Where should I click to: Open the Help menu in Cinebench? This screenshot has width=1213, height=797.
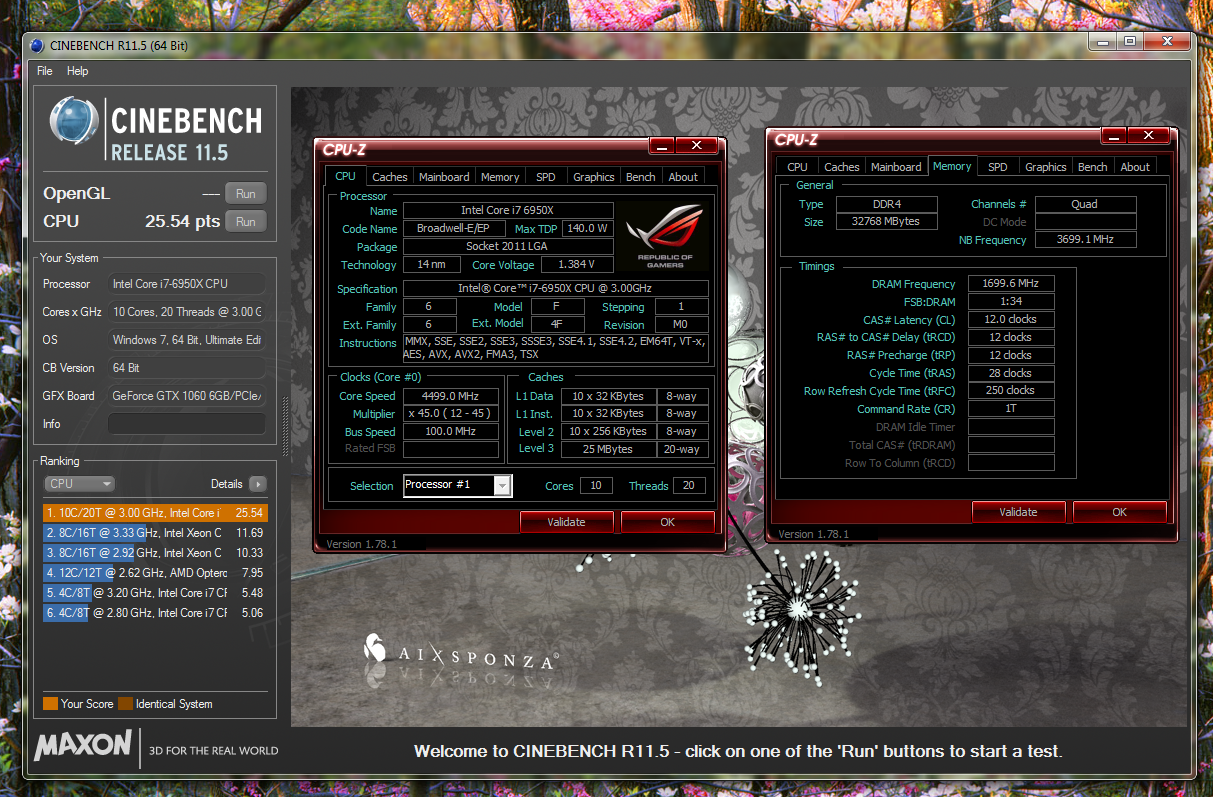[77, 71]
